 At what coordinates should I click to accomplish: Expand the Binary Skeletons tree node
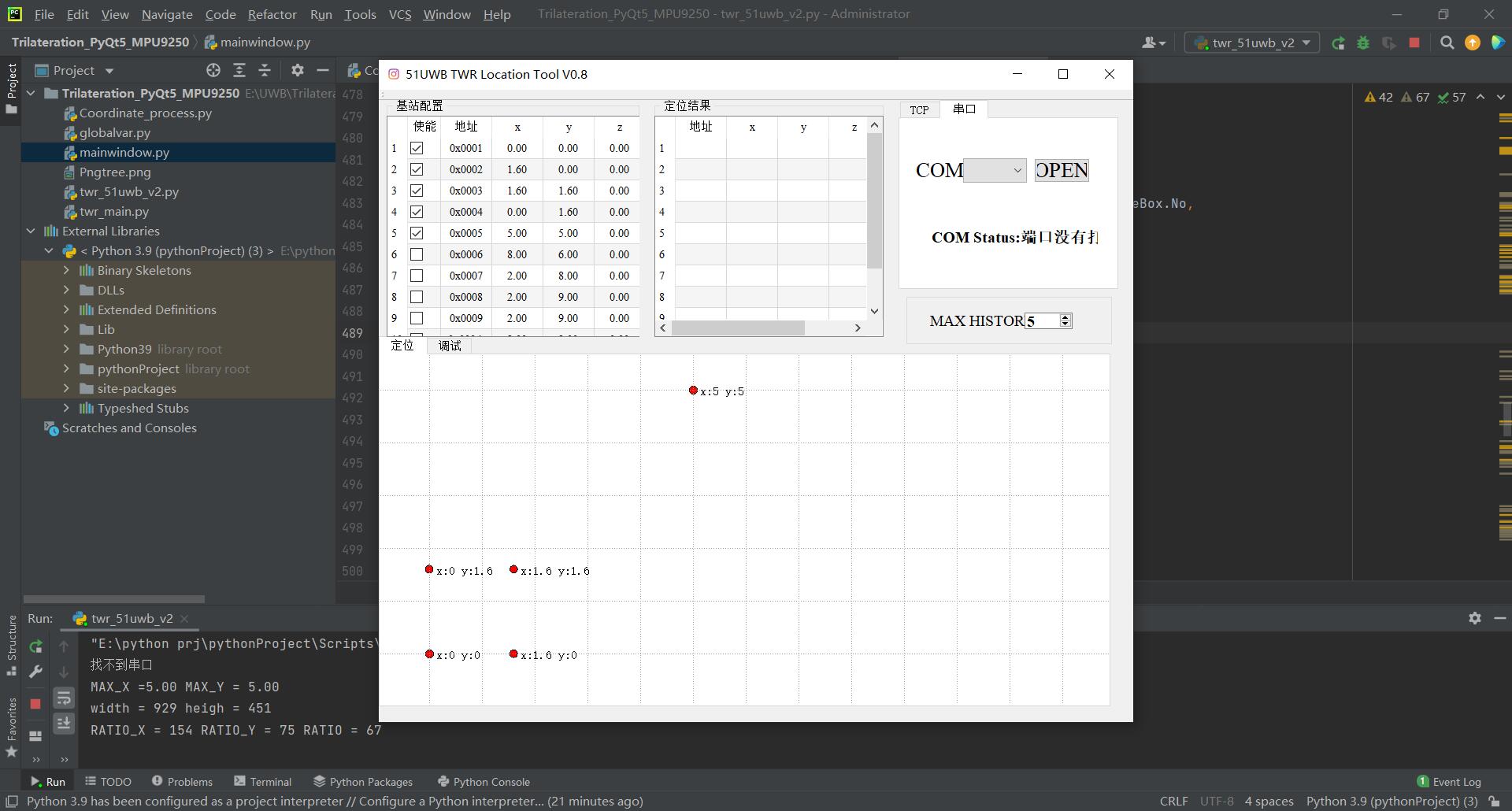point(67,270)
